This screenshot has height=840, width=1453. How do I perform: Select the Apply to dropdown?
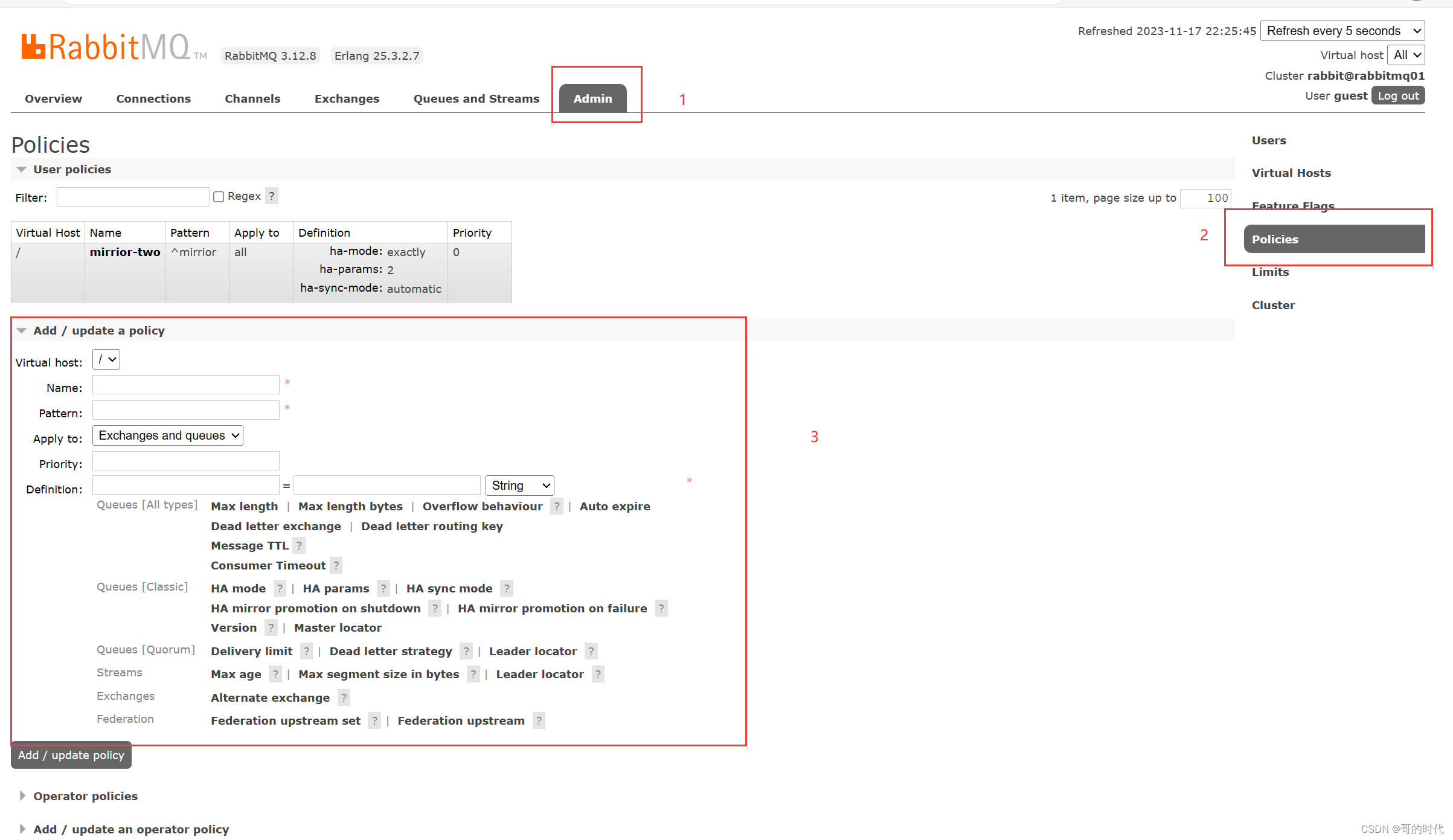pos(167,435)
